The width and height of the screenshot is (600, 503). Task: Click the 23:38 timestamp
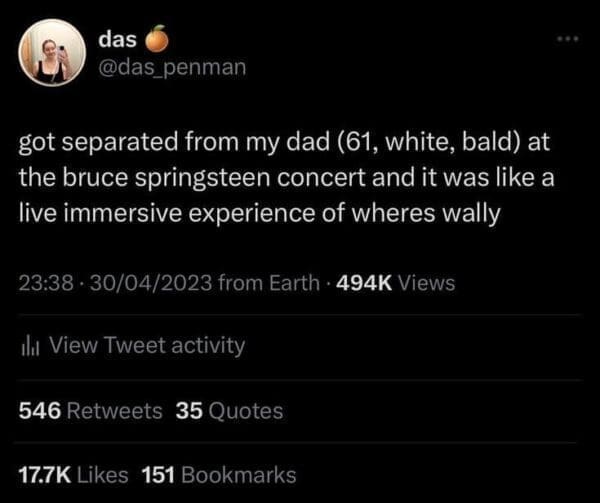pyautogui.click(x=42, y=283)
